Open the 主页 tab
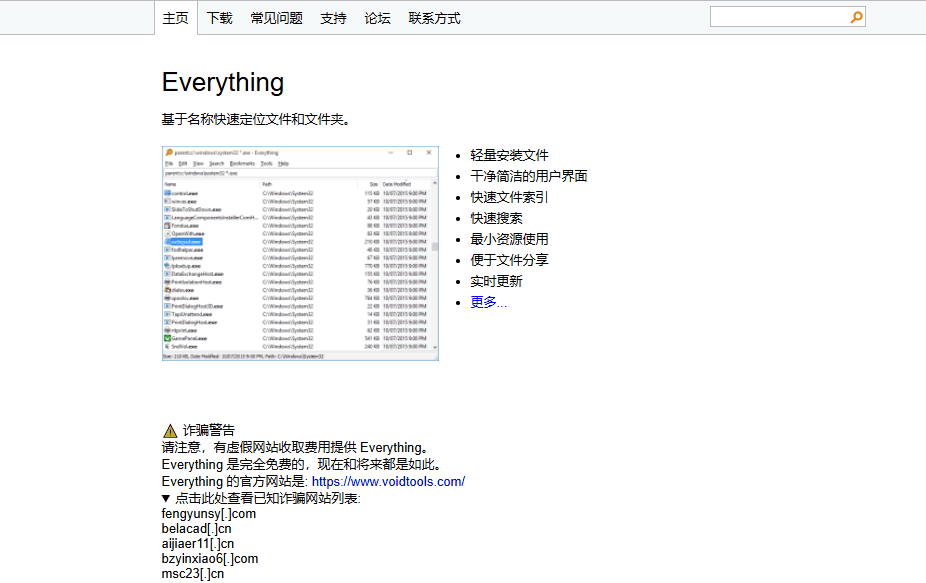The width and height of the screenshot is (926, 583). click(175, 18)
